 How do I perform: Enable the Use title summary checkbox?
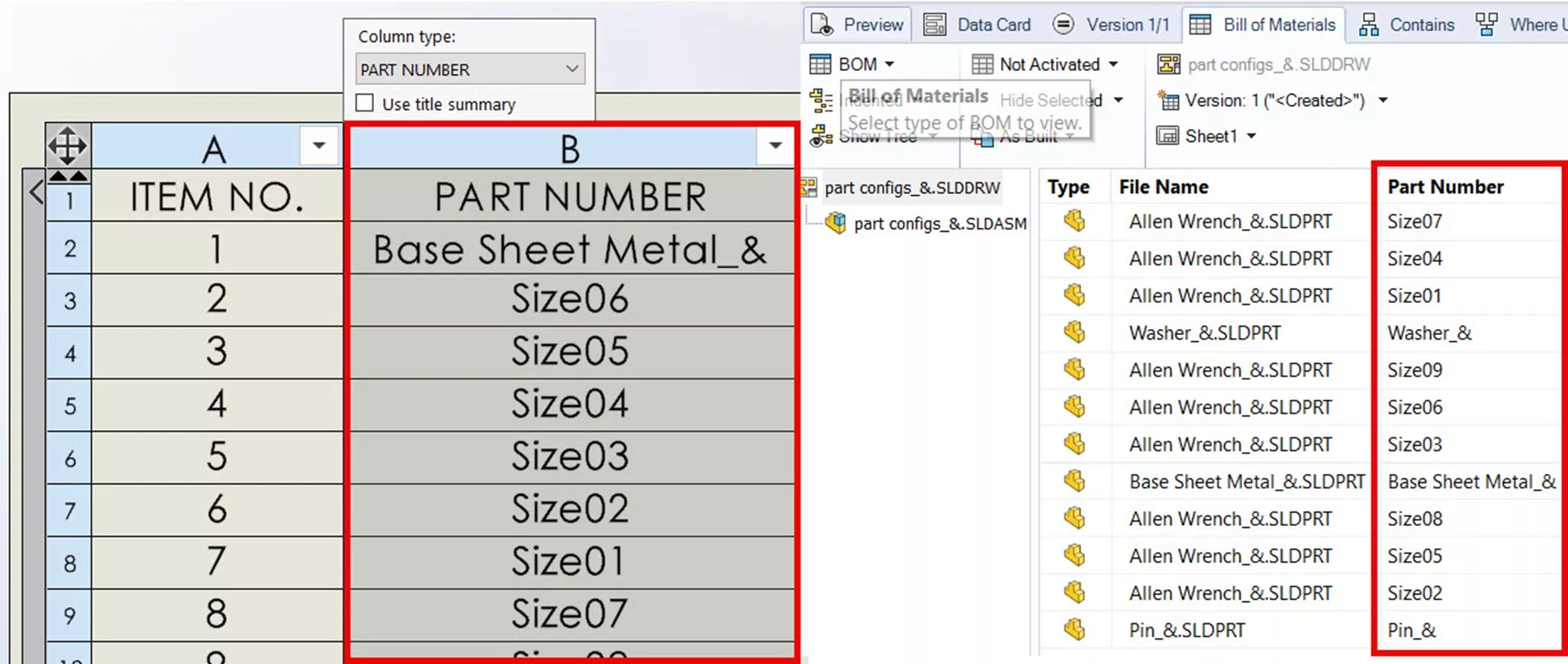point(365,103)
